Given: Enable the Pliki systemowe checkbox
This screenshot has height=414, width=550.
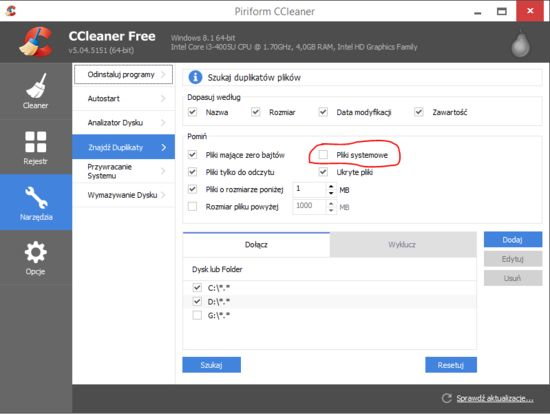Looking at the screenshot, I should (x=323, y=155).
